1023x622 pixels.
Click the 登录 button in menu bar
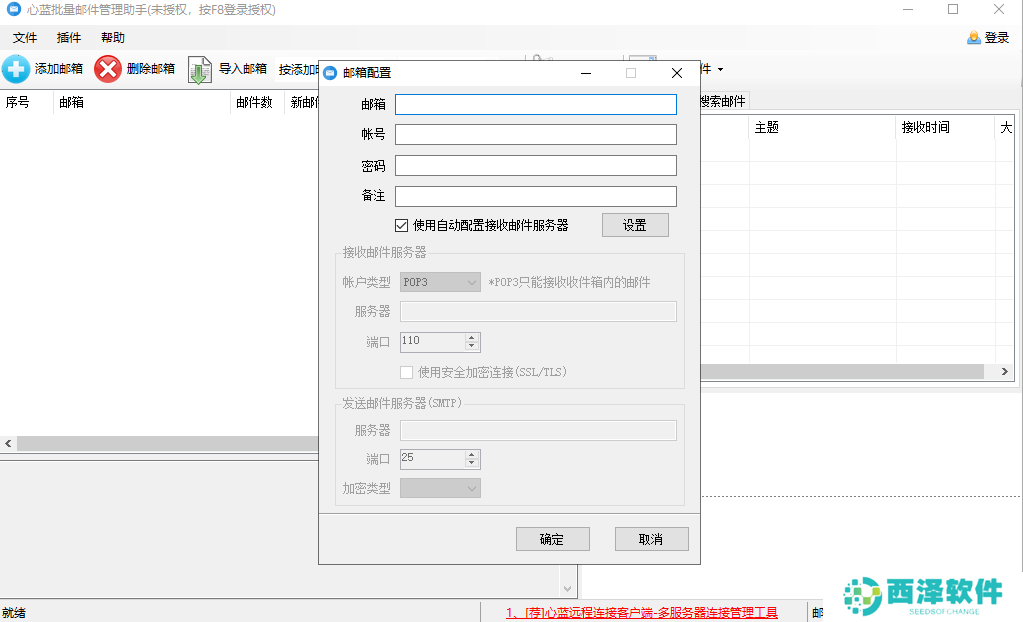pyautogui.click(x=988, y=38)
